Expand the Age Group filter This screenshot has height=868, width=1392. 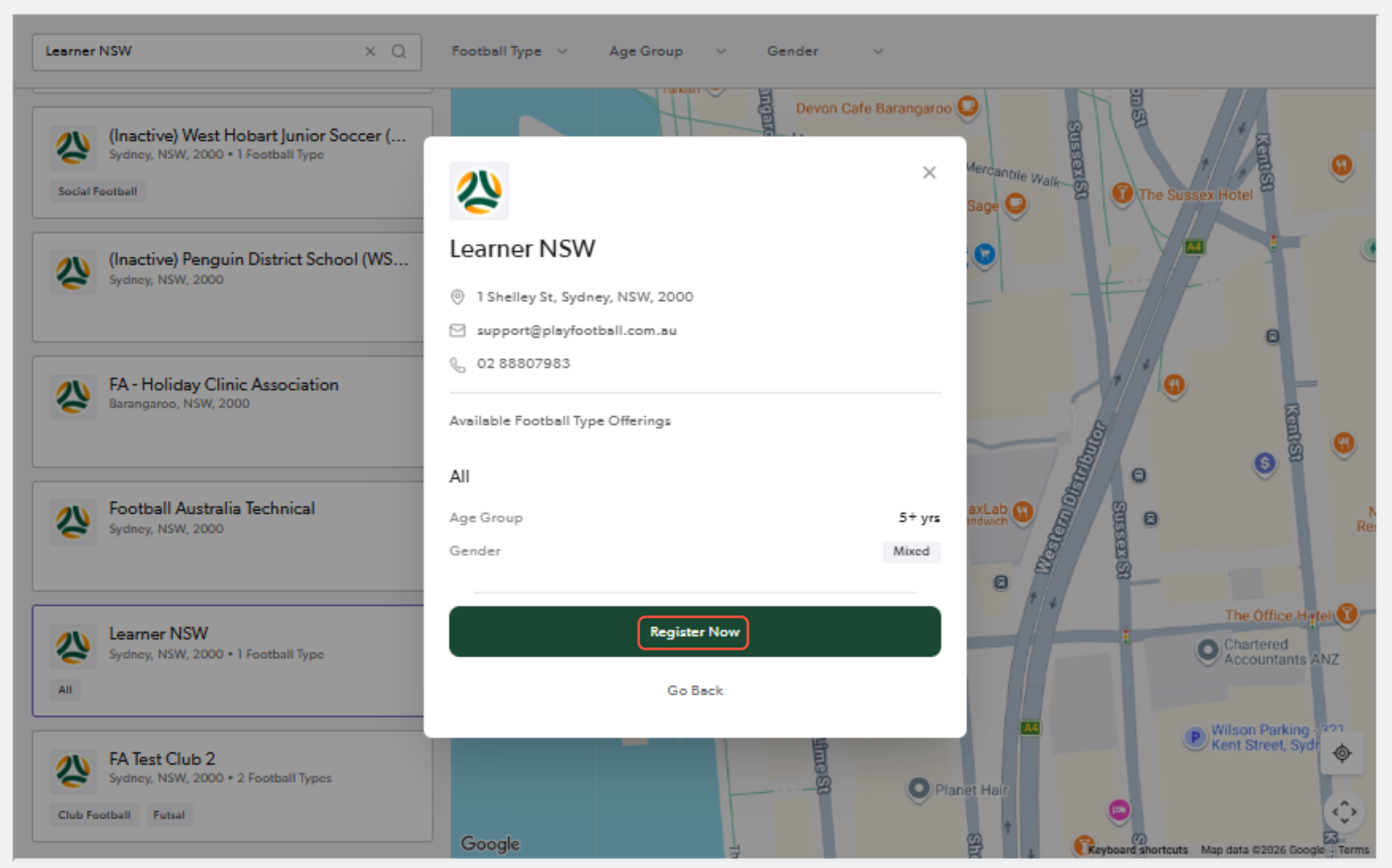coord(667,51)
